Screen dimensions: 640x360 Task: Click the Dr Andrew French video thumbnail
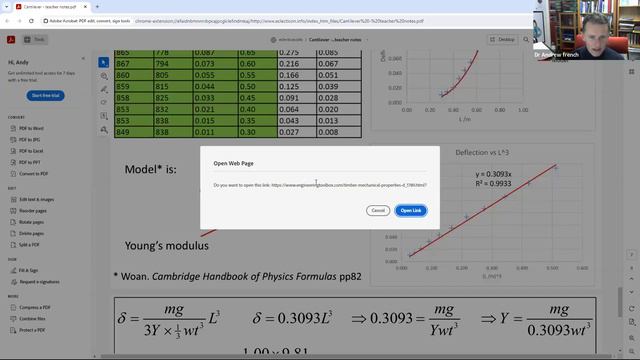coord(587,30)
